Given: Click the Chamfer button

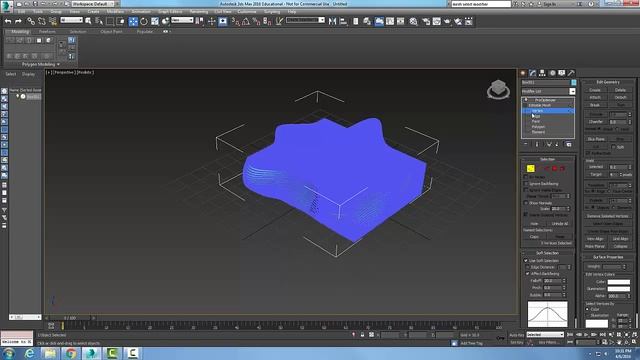Looking at the screenshot, I should [x=596, y=122].
